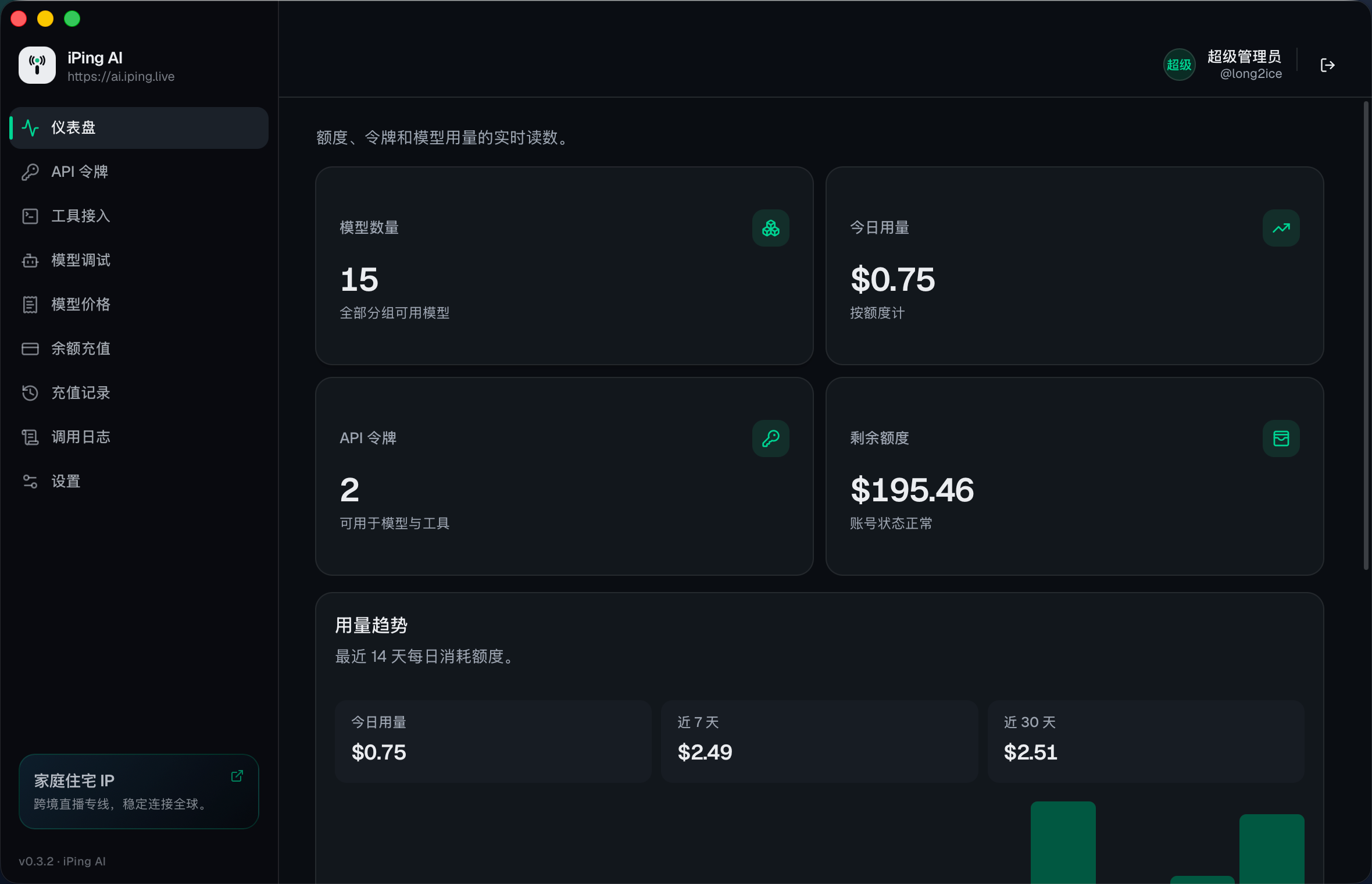Click the cubes icon on 模型数量 card

[x=771, y=228]
